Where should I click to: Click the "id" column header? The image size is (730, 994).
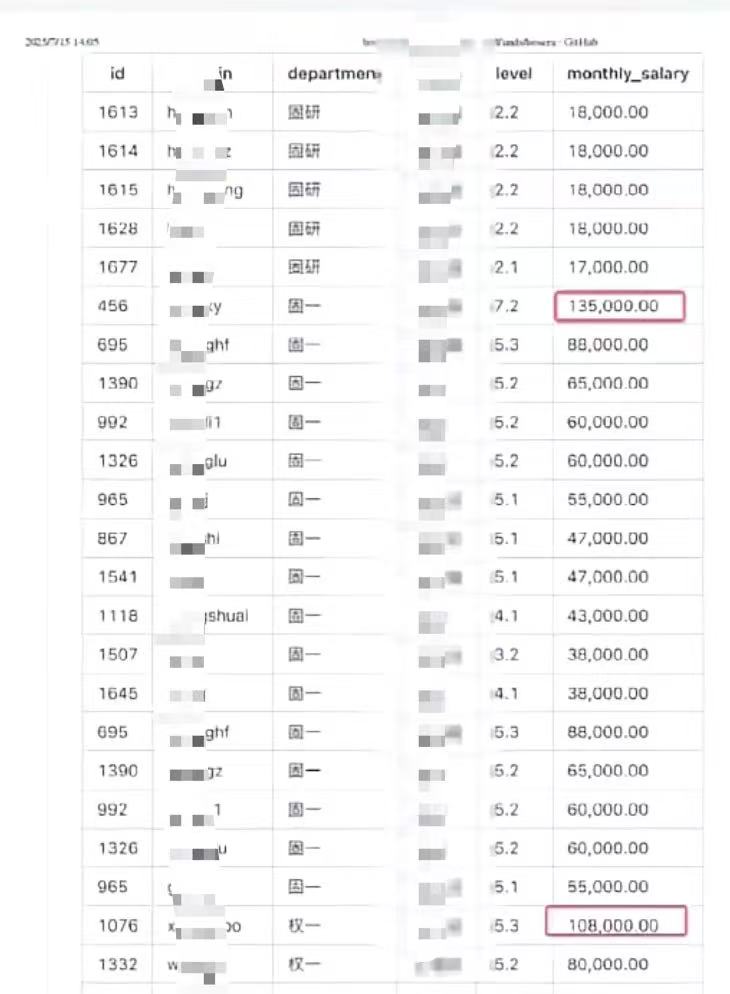click(117, 74)
